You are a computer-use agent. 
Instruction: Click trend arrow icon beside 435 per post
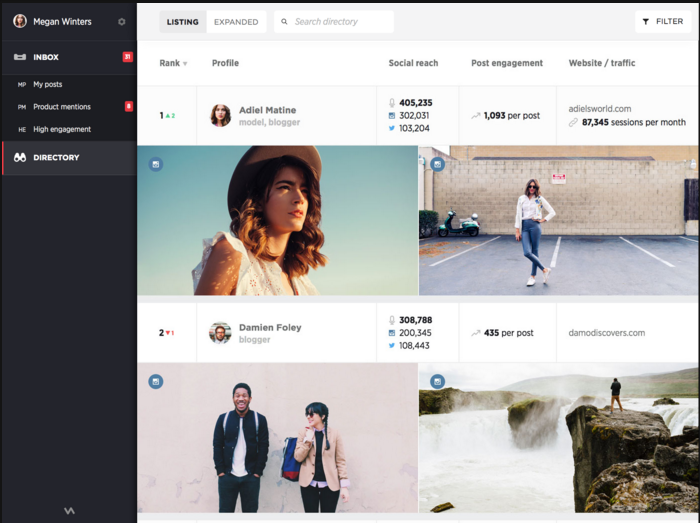[475, 333]
